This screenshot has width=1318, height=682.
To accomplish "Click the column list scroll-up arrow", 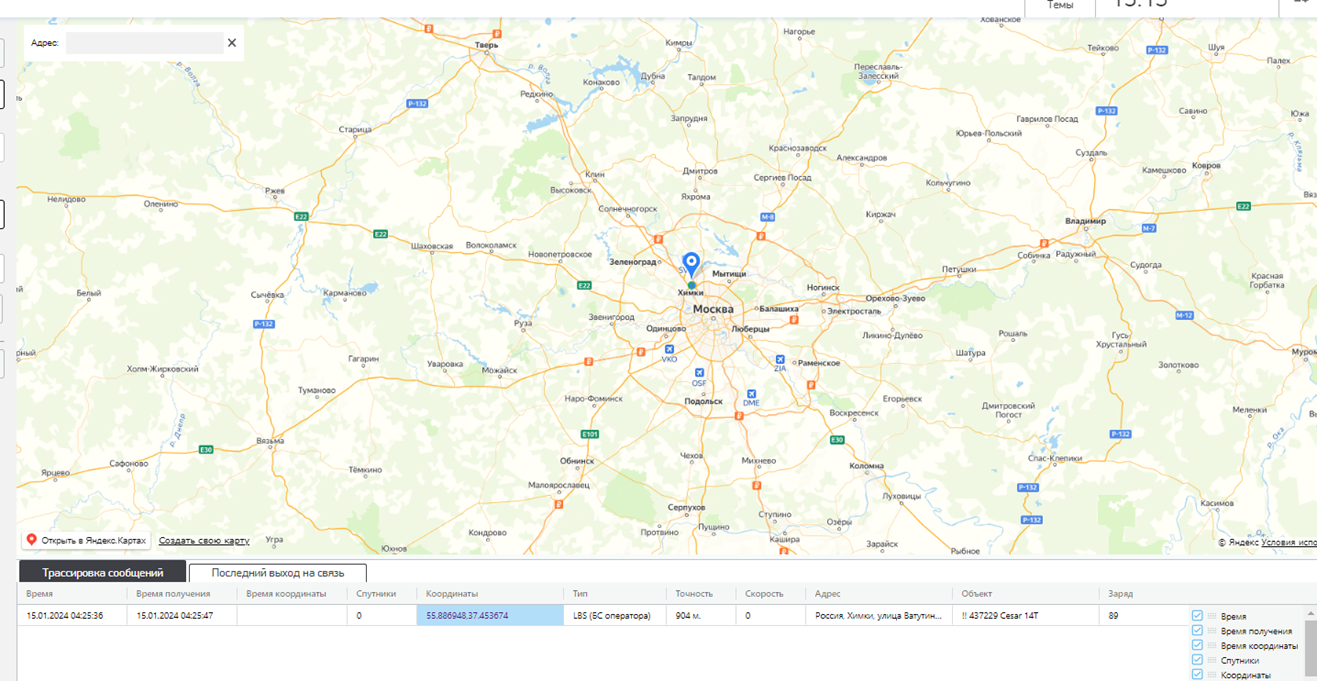I will 1310,613.
